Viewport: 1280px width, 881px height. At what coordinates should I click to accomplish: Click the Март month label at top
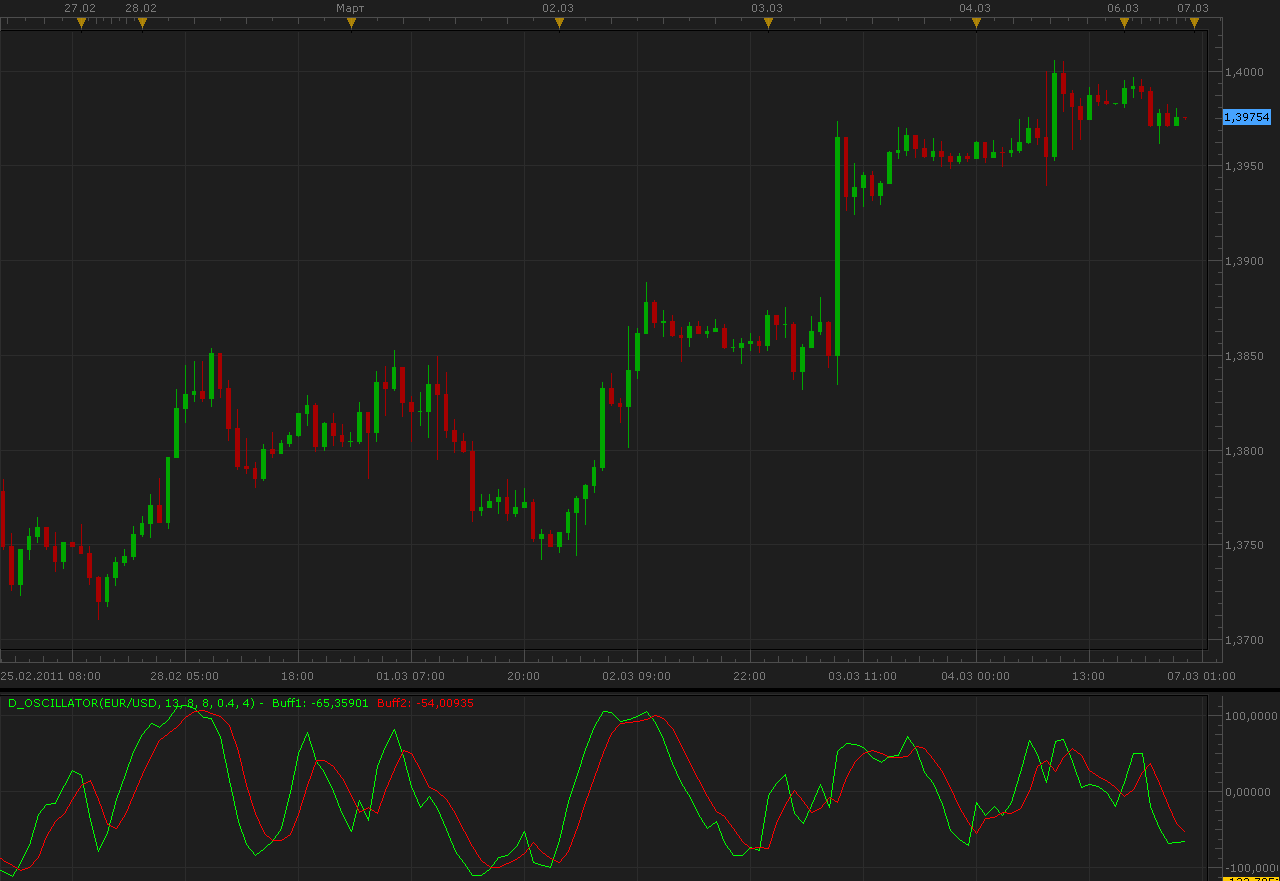coord(351,8)
